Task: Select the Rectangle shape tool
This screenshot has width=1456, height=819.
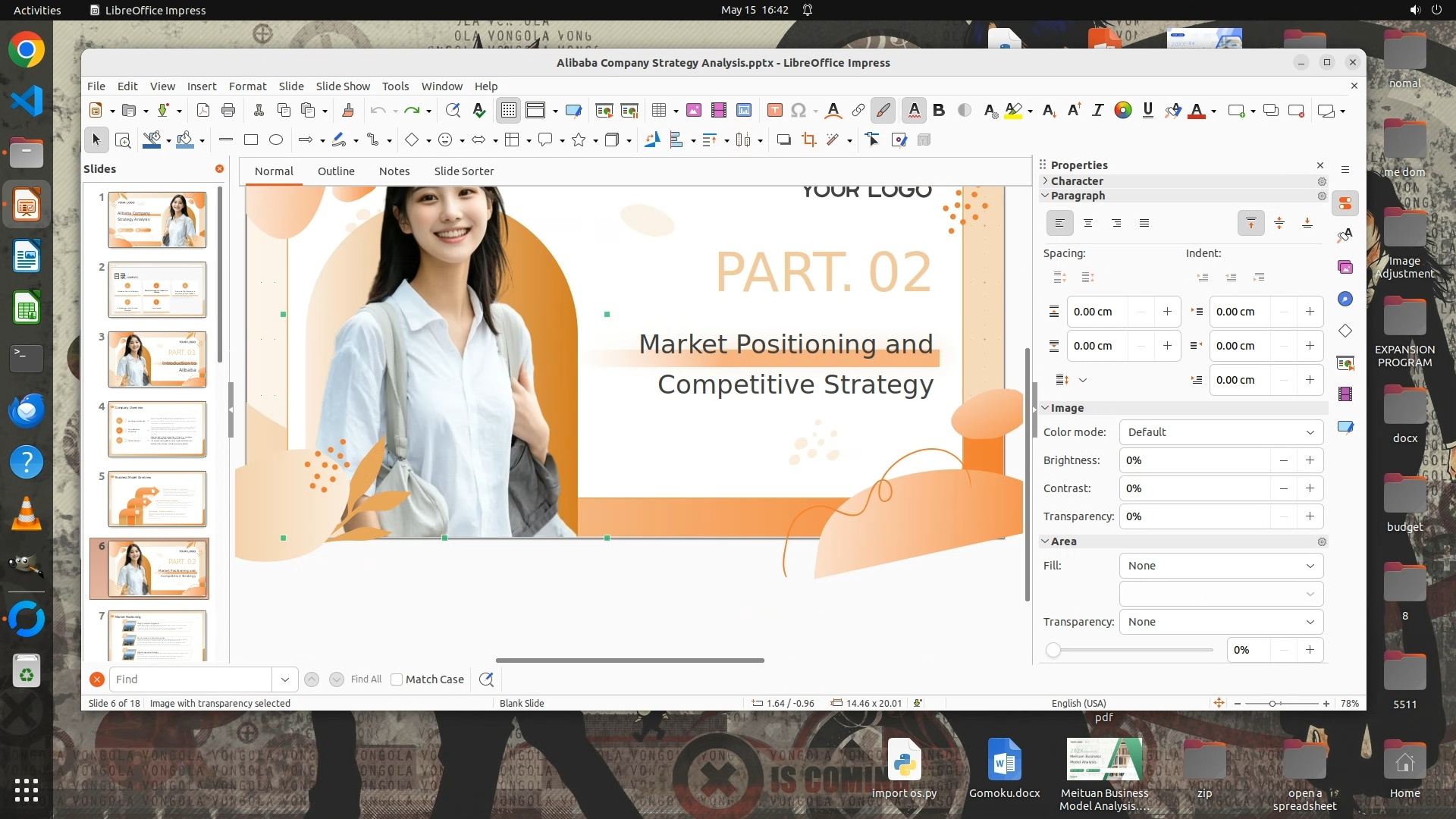Action: click(x=251, y=140)
